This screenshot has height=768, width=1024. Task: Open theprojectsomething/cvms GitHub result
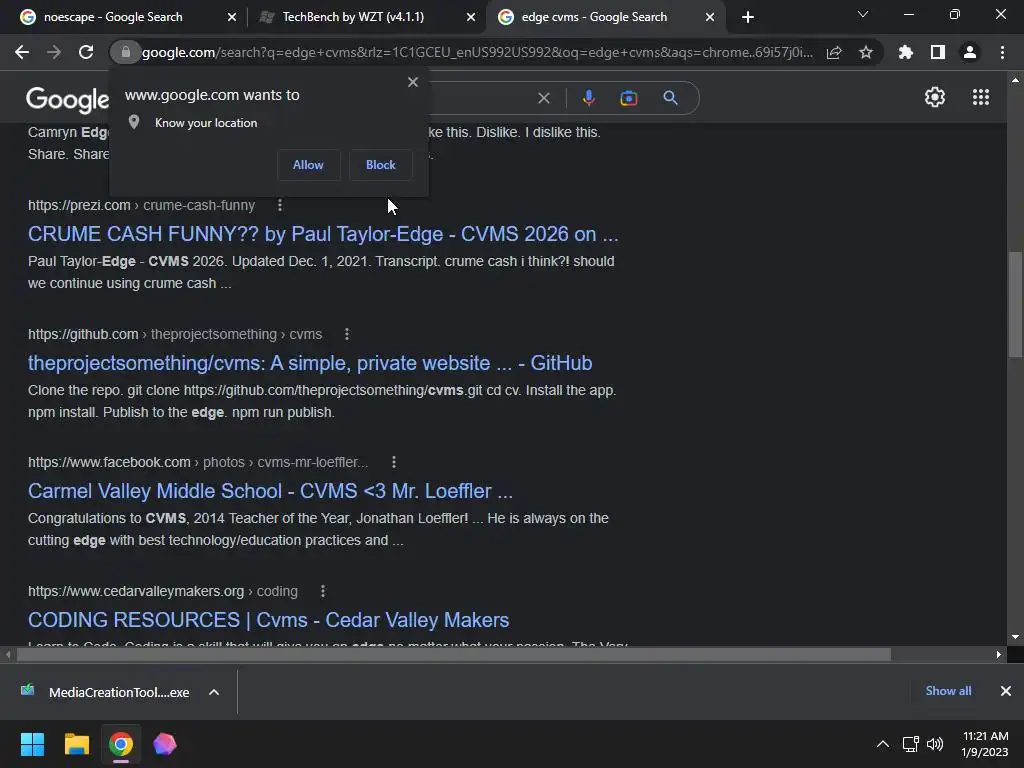(x=310, y=363)
